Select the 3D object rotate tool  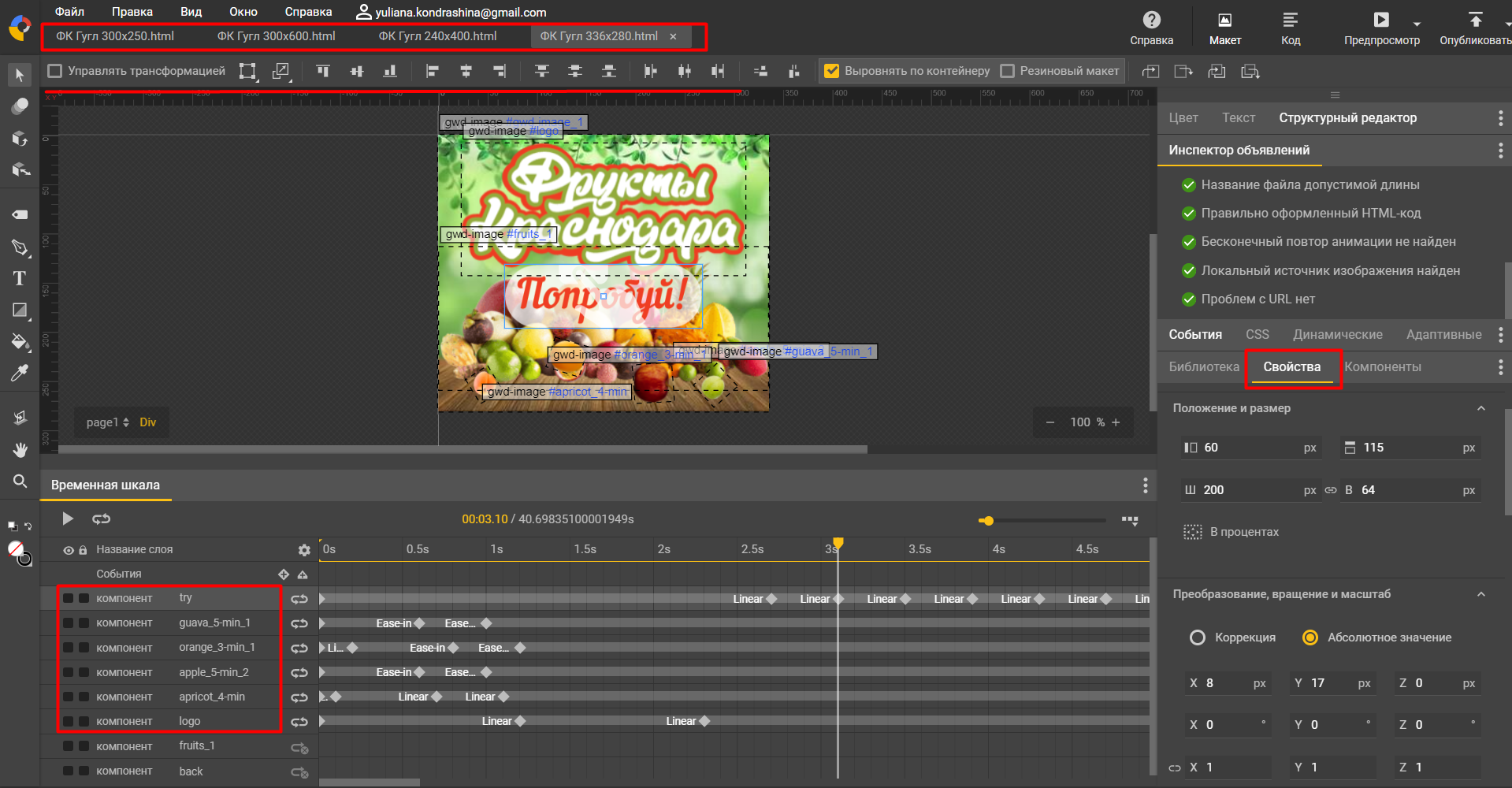[20, 138]
